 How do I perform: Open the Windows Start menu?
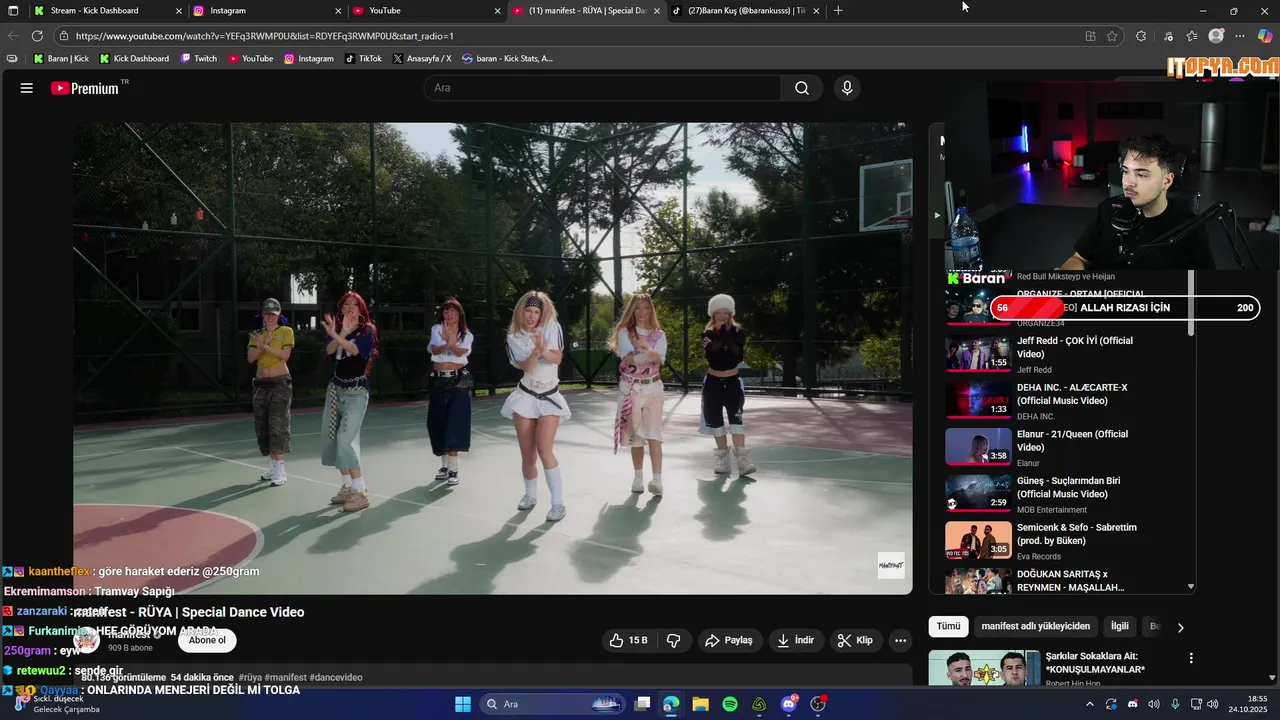tap(463, 704)
